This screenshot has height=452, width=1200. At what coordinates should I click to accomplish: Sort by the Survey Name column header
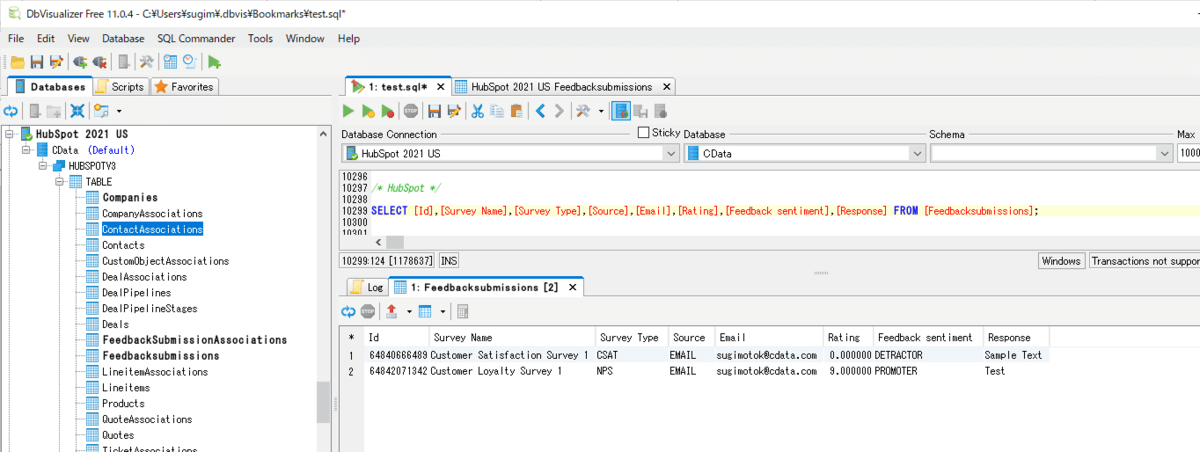point(512,338)
